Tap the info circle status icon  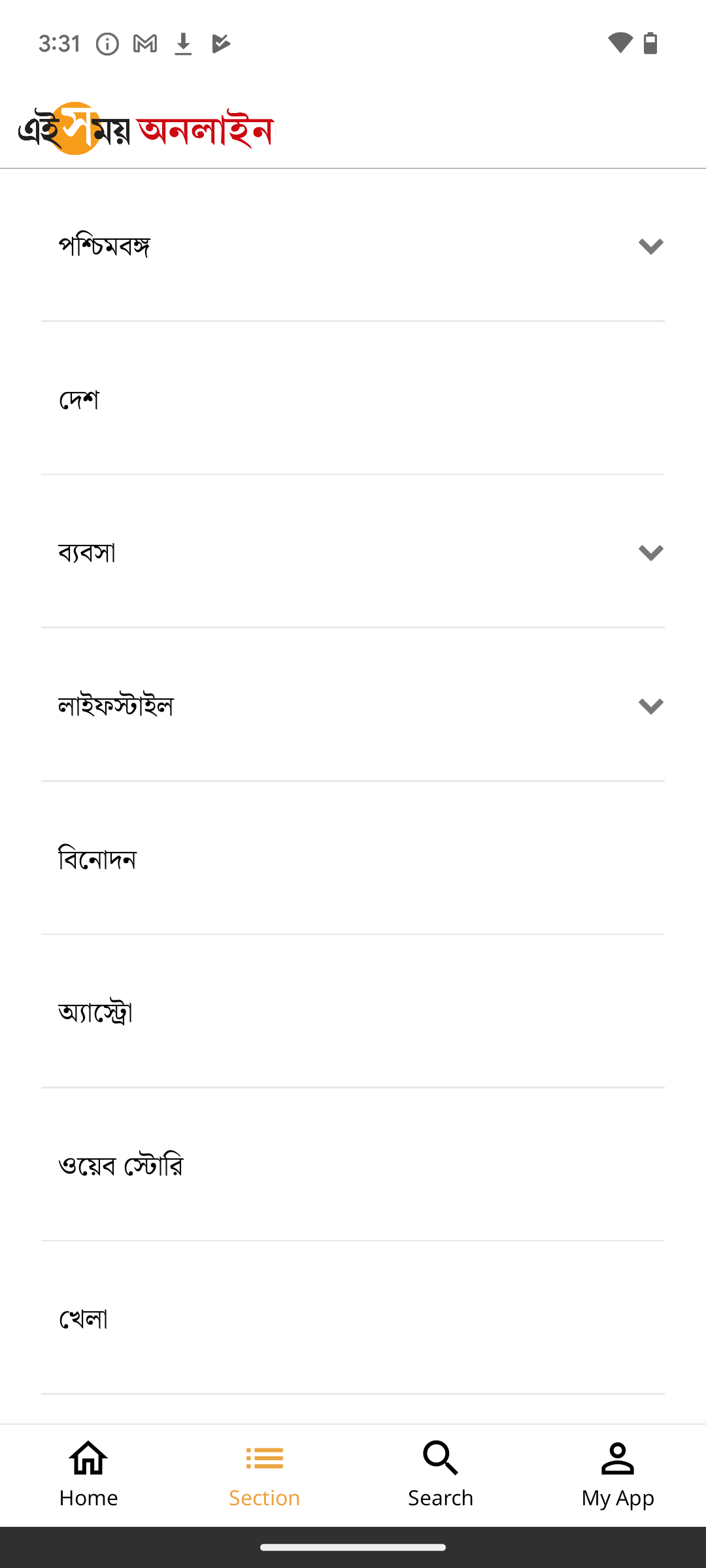click(107, 44)
